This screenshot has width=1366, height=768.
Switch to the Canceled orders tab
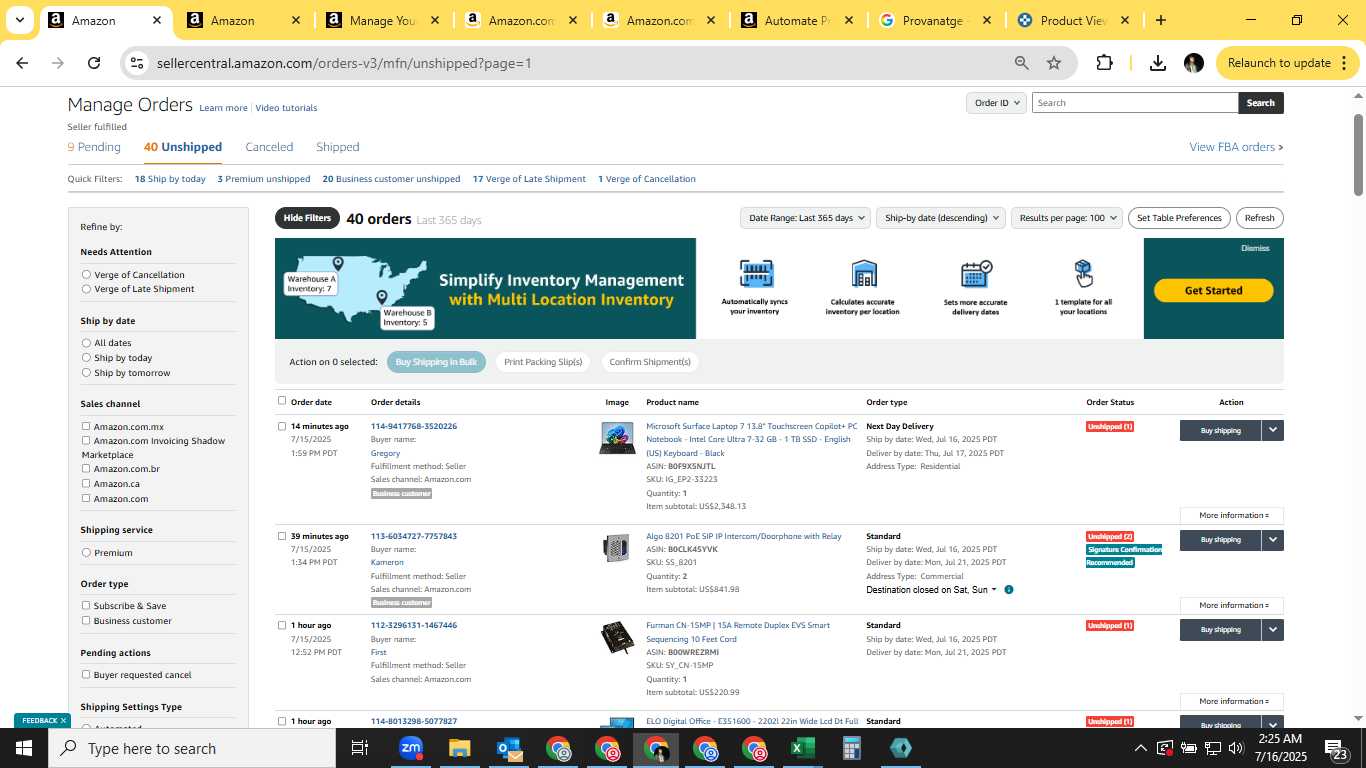coord(269,147)
